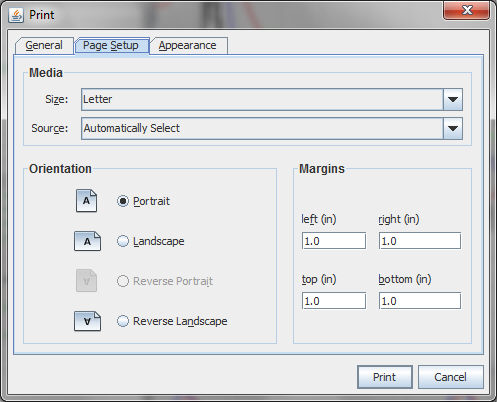Switch to the General tab
Viewport: 497px width, 402px height.
(44, 45)
